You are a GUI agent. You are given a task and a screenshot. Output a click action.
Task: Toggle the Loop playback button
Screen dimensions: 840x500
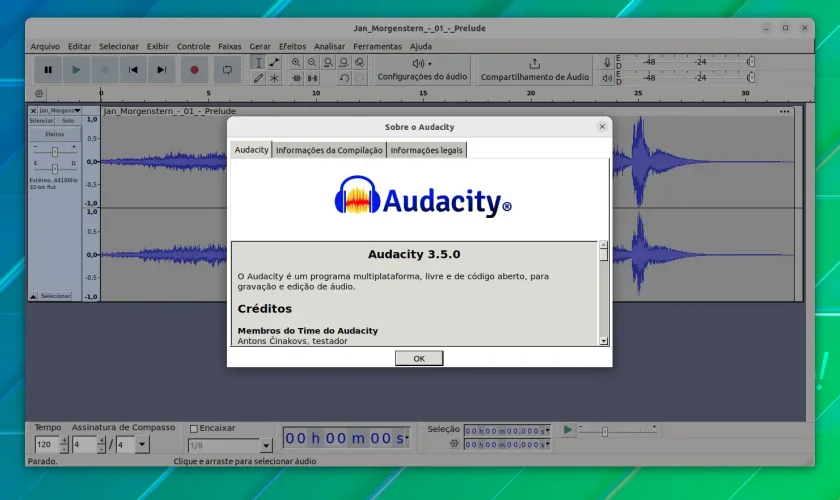227,70
